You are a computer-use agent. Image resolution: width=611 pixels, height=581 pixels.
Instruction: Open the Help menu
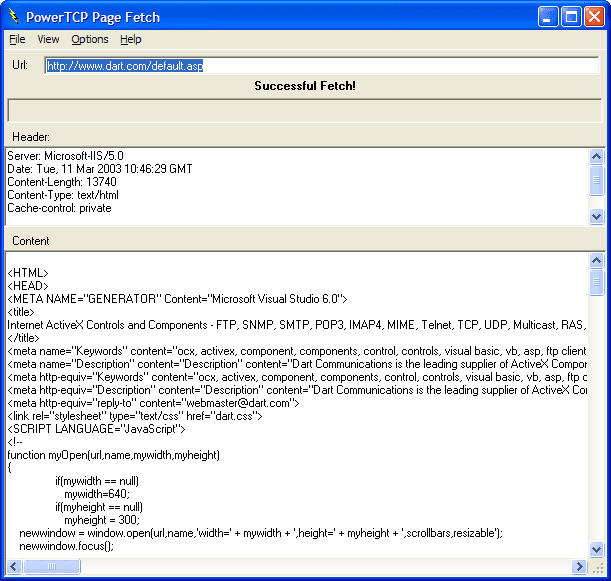pyautogui.click(x=131, y=39)
